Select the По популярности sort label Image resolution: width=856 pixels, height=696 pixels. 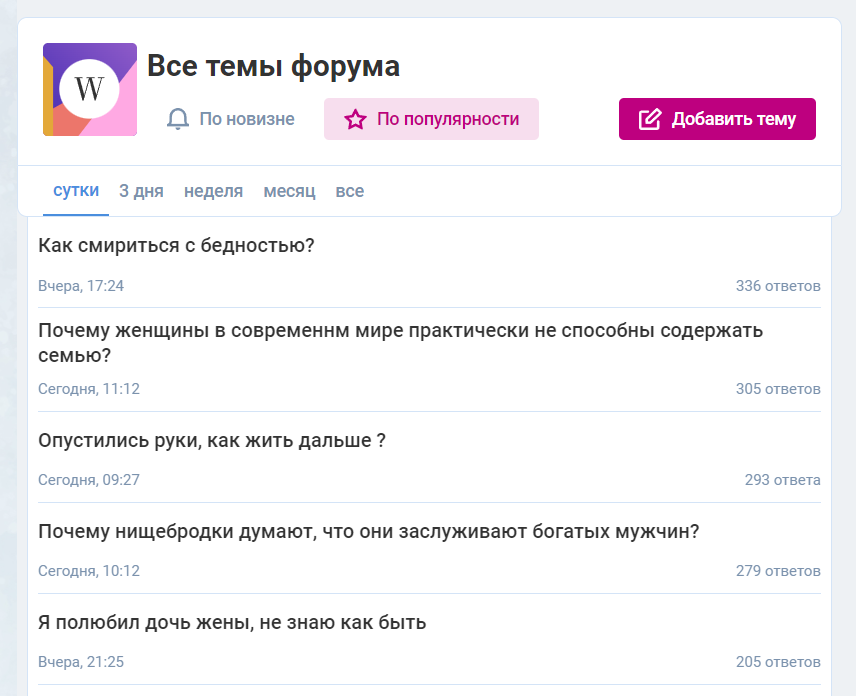(x=447, y=119)
